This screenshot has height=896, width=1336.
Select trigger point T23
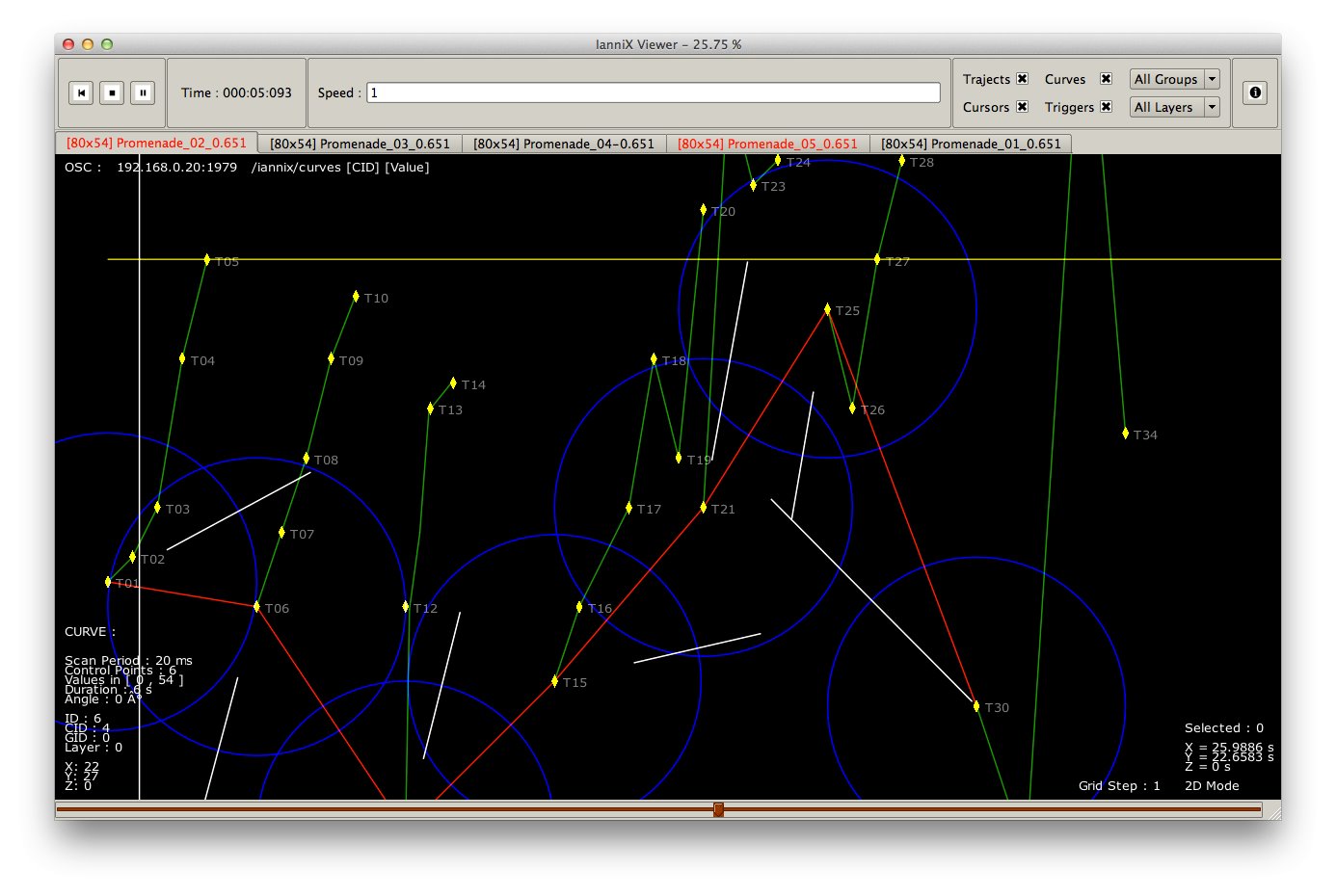753,185
